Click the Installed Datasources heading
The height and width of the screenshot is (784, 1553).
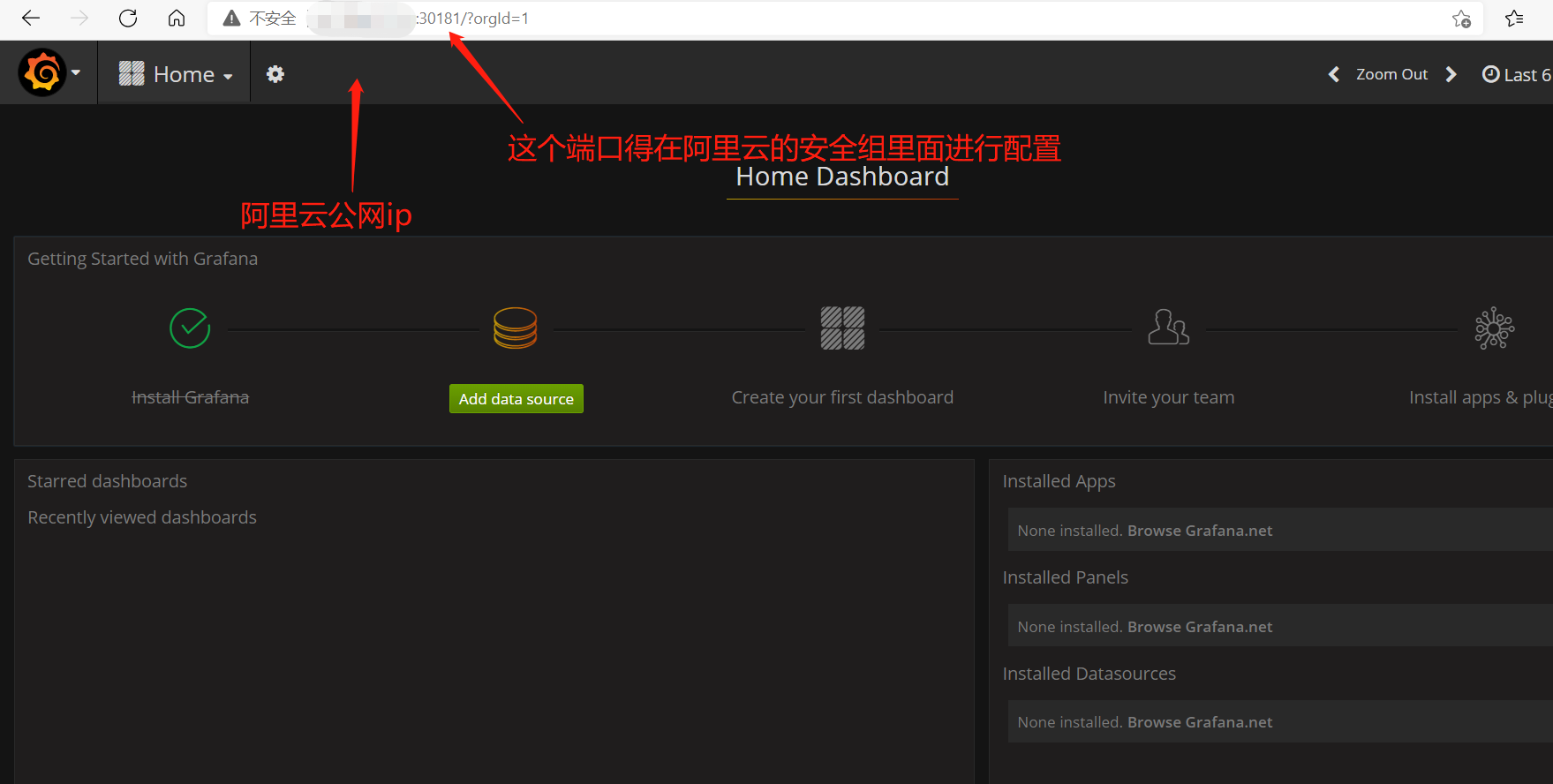point(1089,674)
